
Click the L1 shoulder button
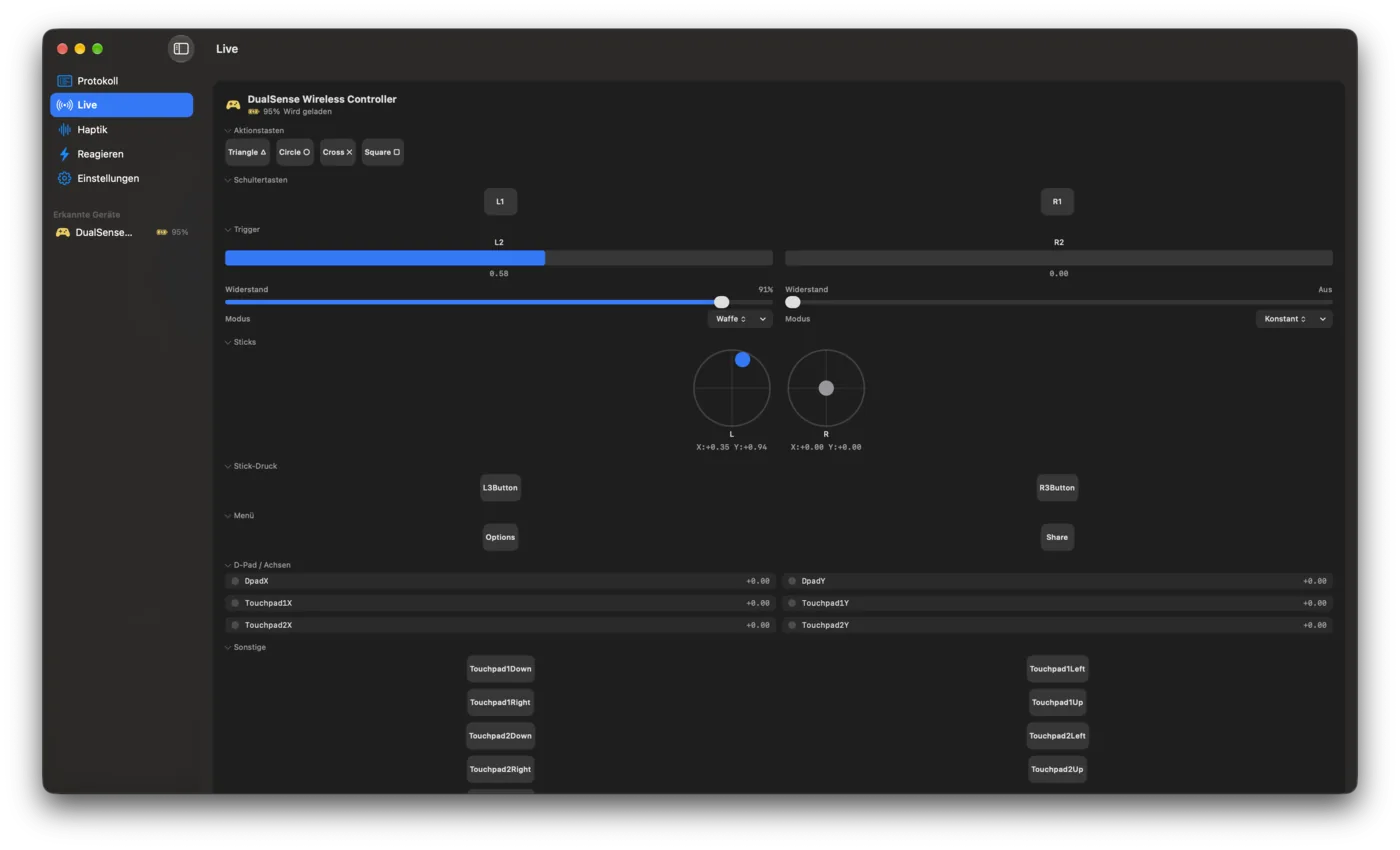(500, 202)
